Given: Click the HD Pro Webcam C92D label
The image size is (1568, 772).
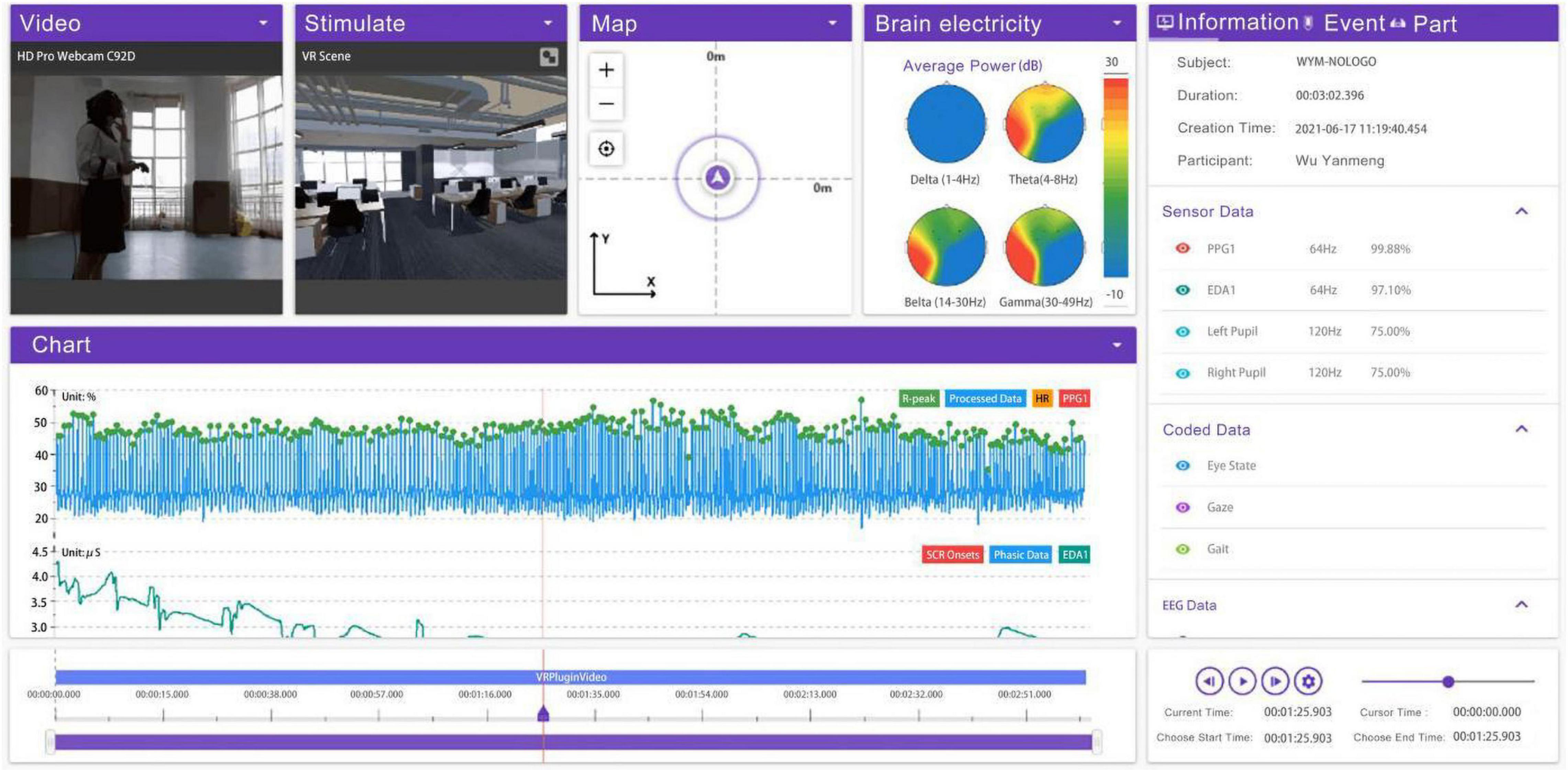Looking at the screenshot, I should tap(76, 56).
